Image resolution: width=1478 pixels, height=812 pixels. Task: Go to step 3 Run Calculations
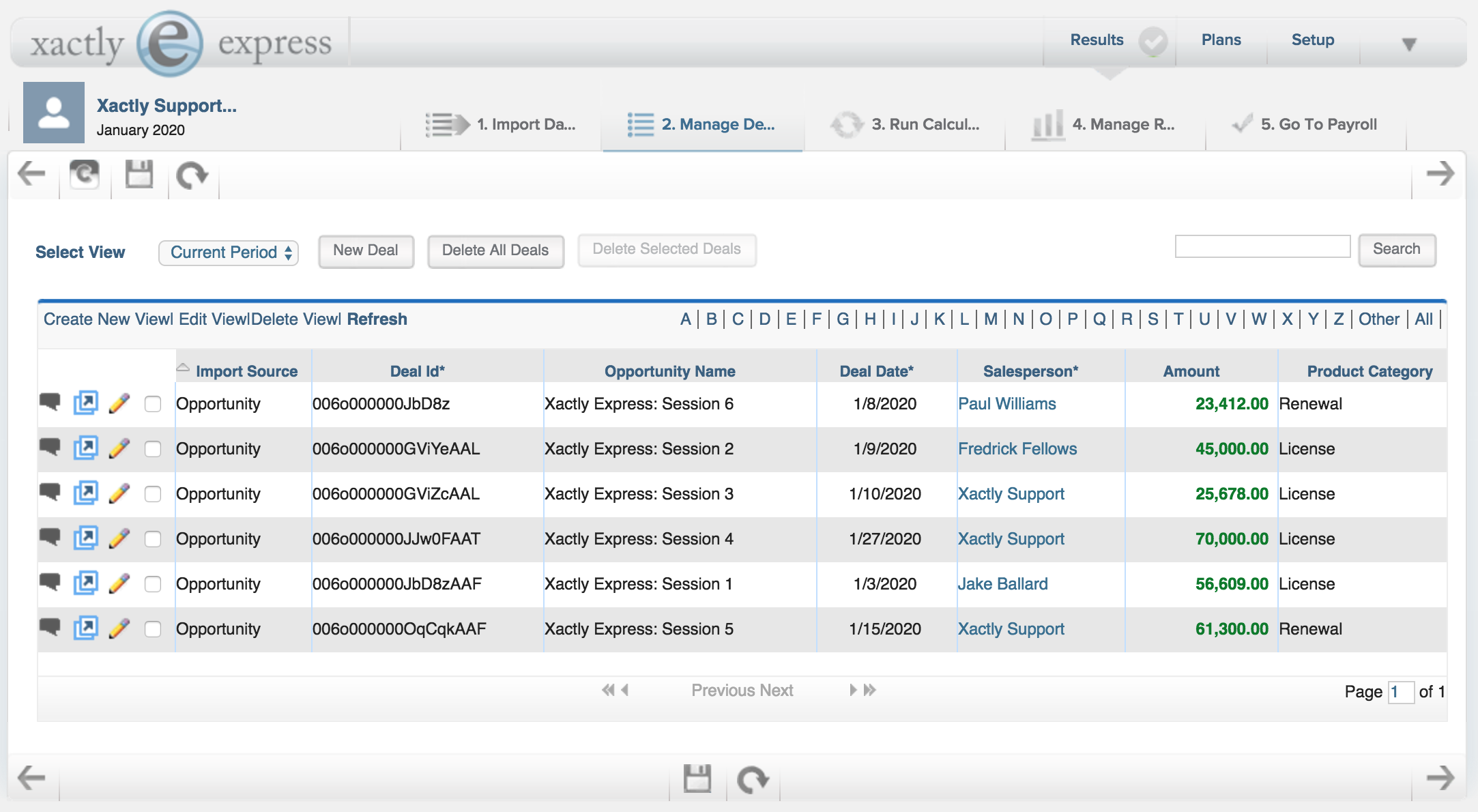tap(905, 124)
